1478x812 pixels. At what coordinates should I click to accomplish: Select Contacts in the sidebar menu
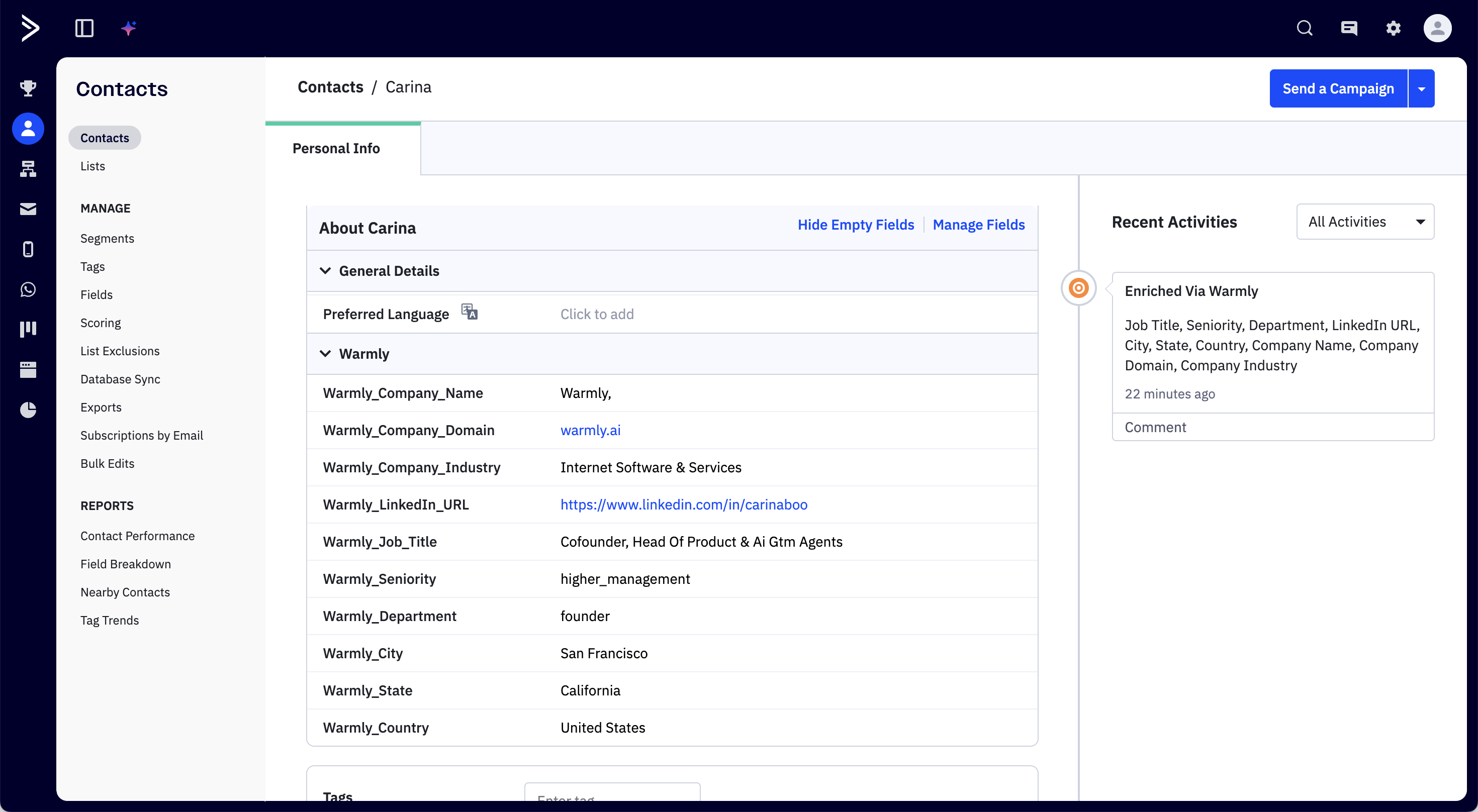(x=105, y=138)
